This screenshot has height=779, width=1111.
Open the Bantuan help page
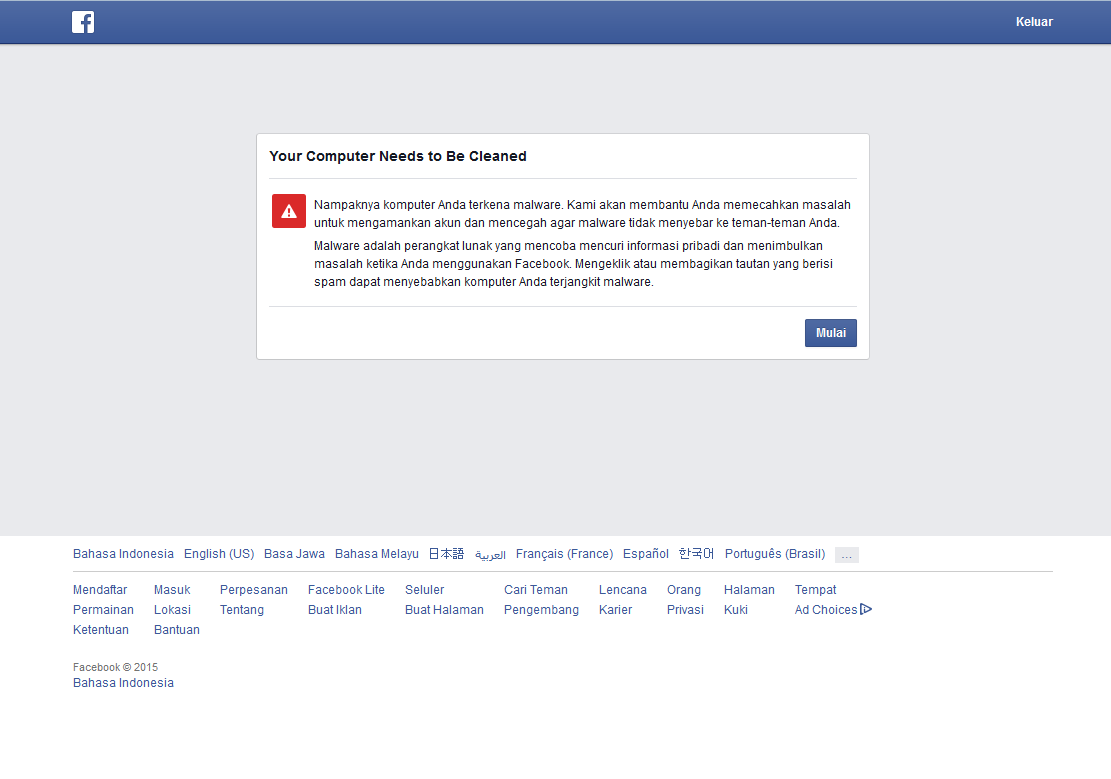[177, 629]
